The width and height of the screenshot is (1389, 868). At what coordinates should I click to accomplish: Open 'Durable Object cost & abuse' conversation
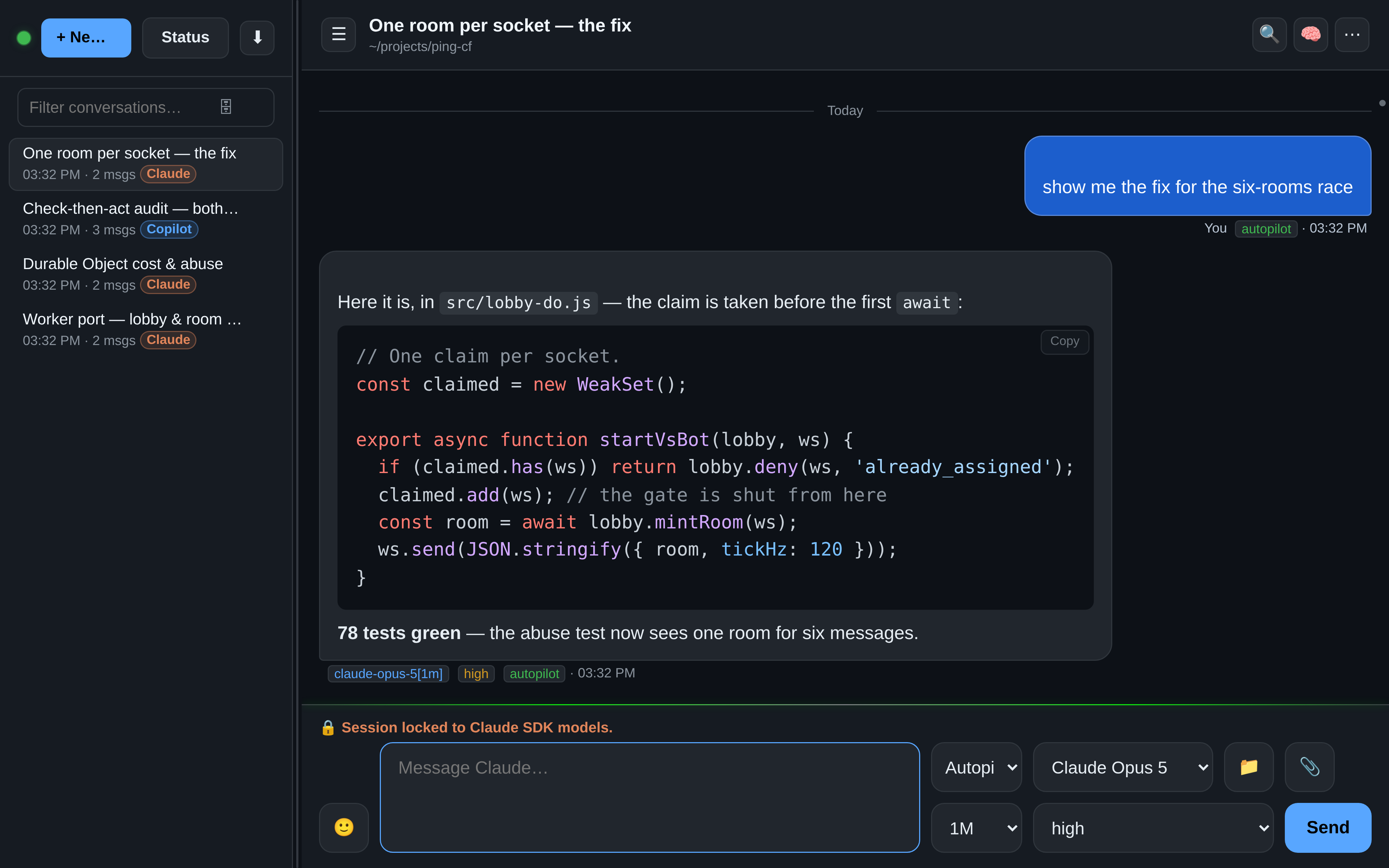coord(146,275)
